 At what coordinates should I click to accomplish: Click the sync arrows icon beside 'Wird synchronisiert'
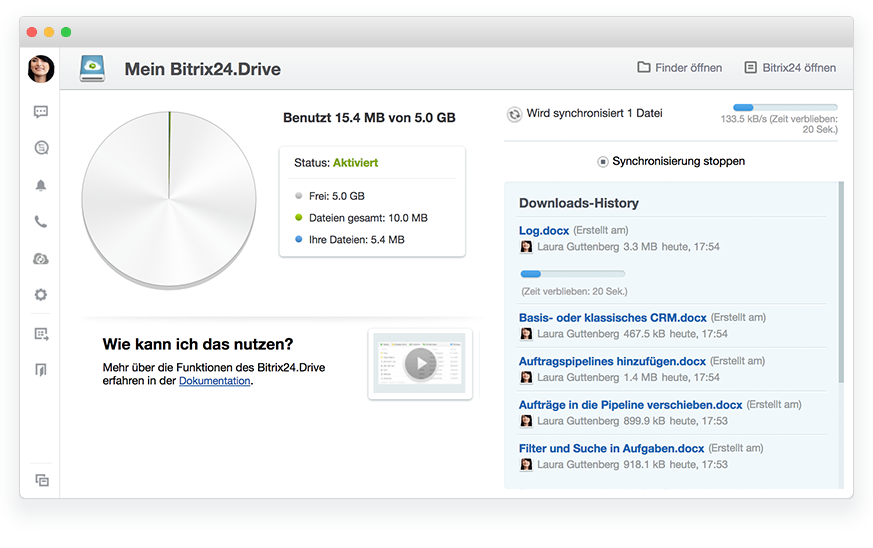point(514,115)
